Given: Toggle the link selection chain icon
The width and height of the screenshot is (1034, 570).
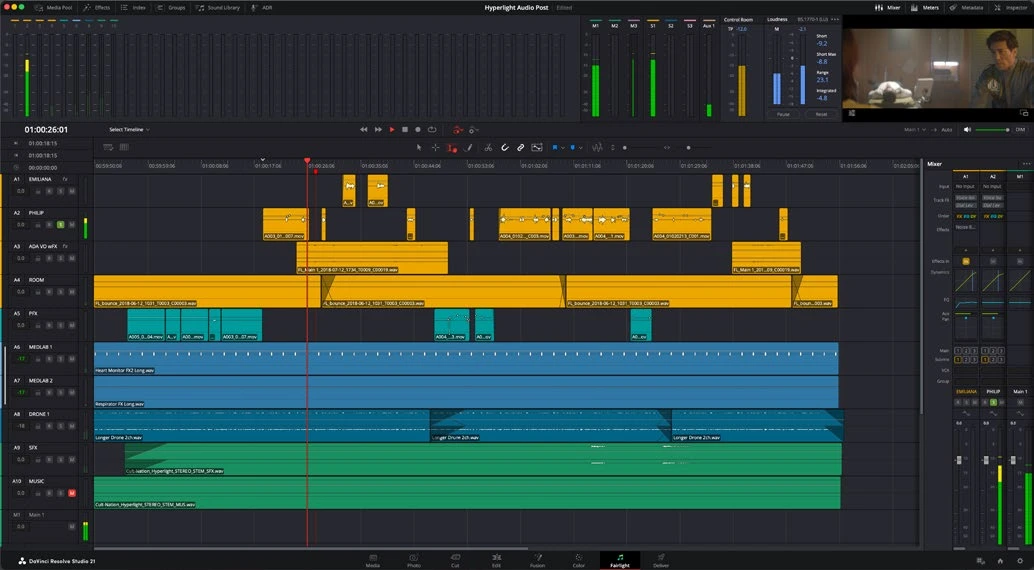Looking at the screenshot, I should pos(520,148).
